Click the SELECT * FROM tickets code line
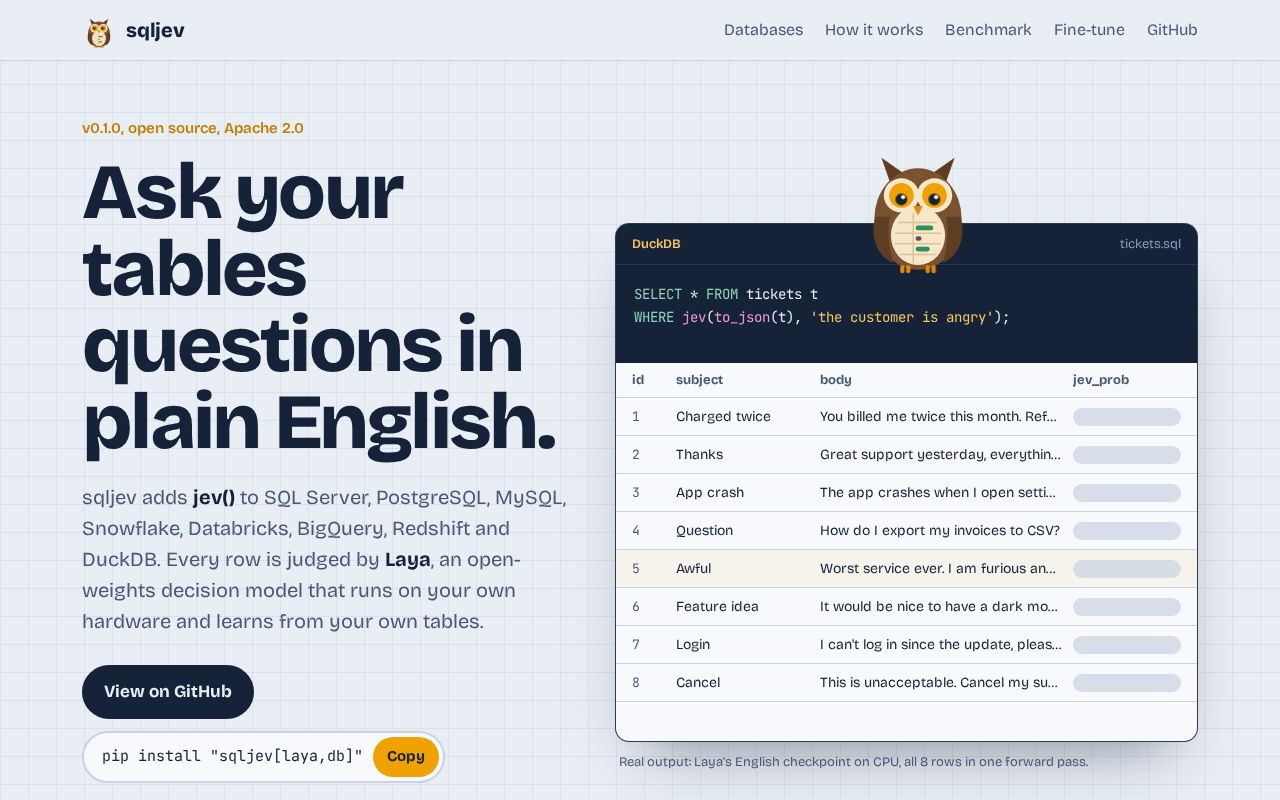The height and width of the screenshot is (800, 1280). coord(726,294)
